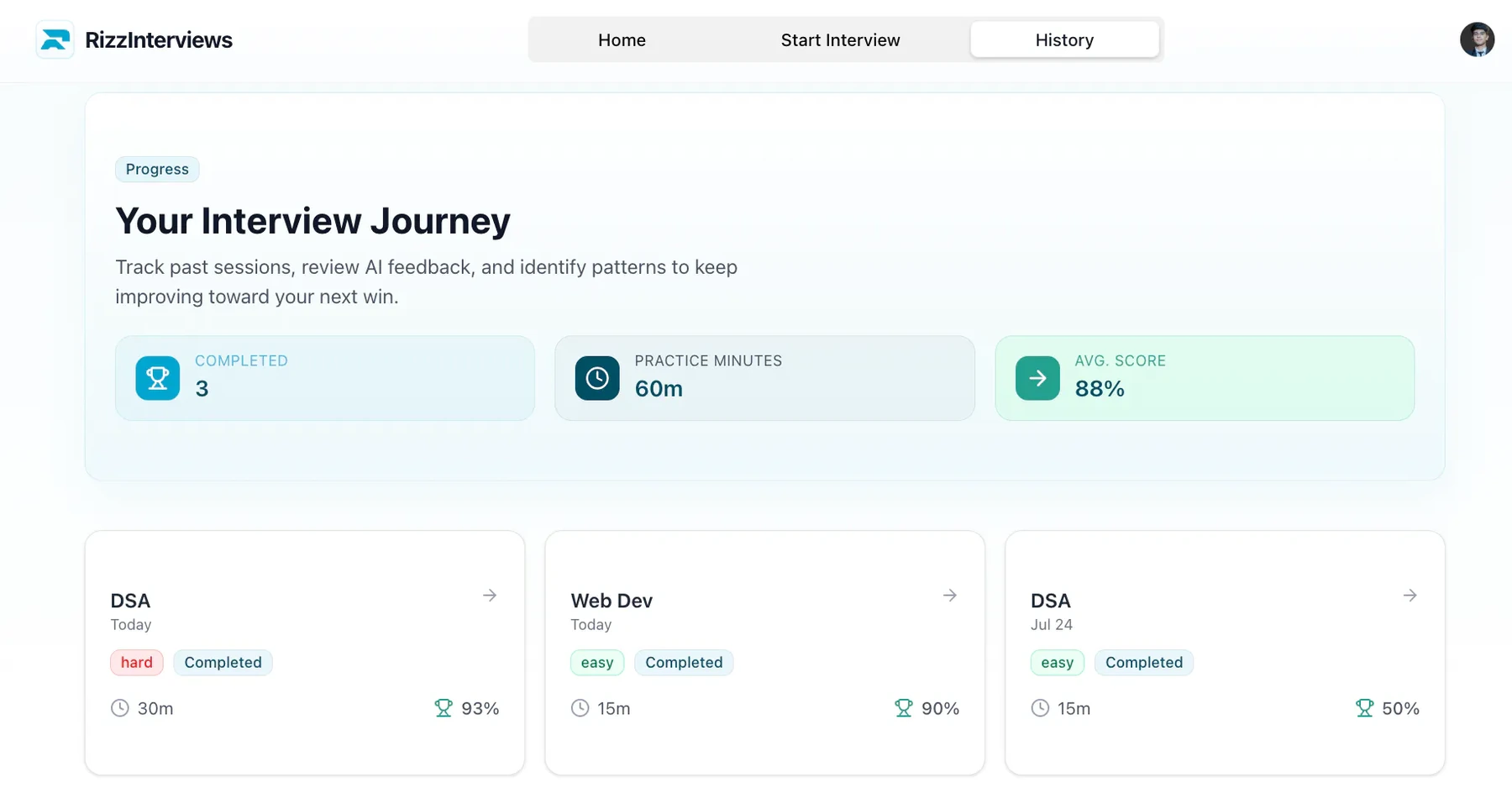
Task: Click the Progress badge label
Action: [157, 169]
